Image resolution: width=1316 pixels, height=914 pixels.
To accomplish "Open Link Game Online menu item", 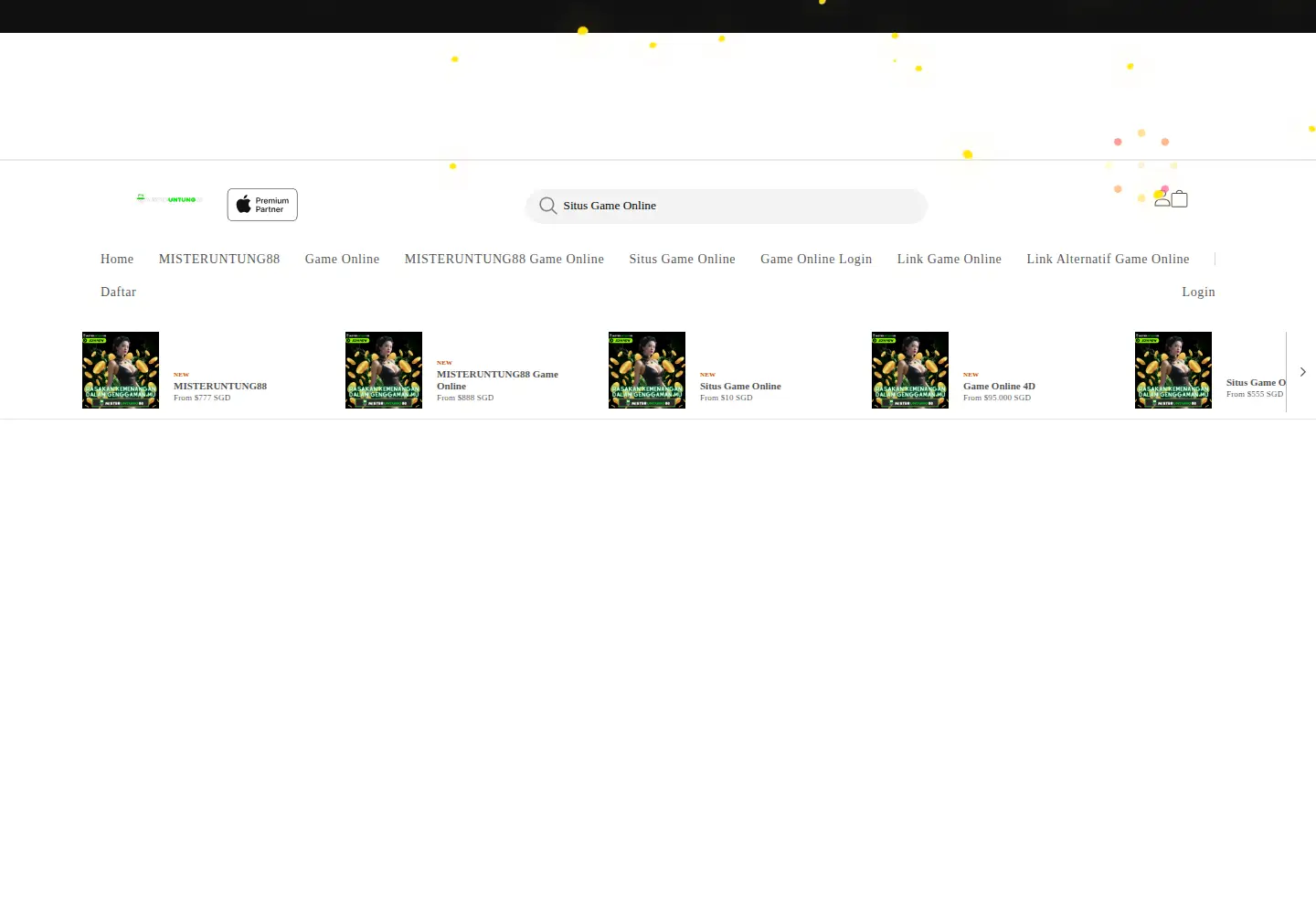I will pos(950,259).
